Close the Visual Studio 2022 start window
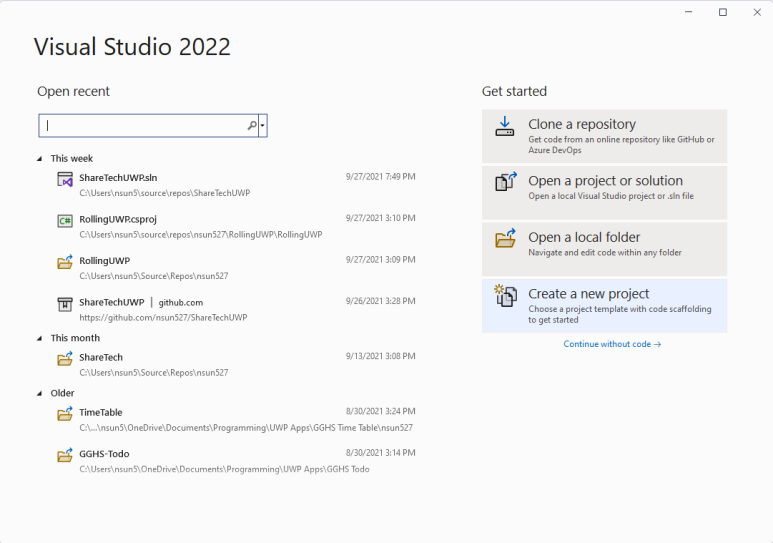The image size is (773, 543). (757, 12)
